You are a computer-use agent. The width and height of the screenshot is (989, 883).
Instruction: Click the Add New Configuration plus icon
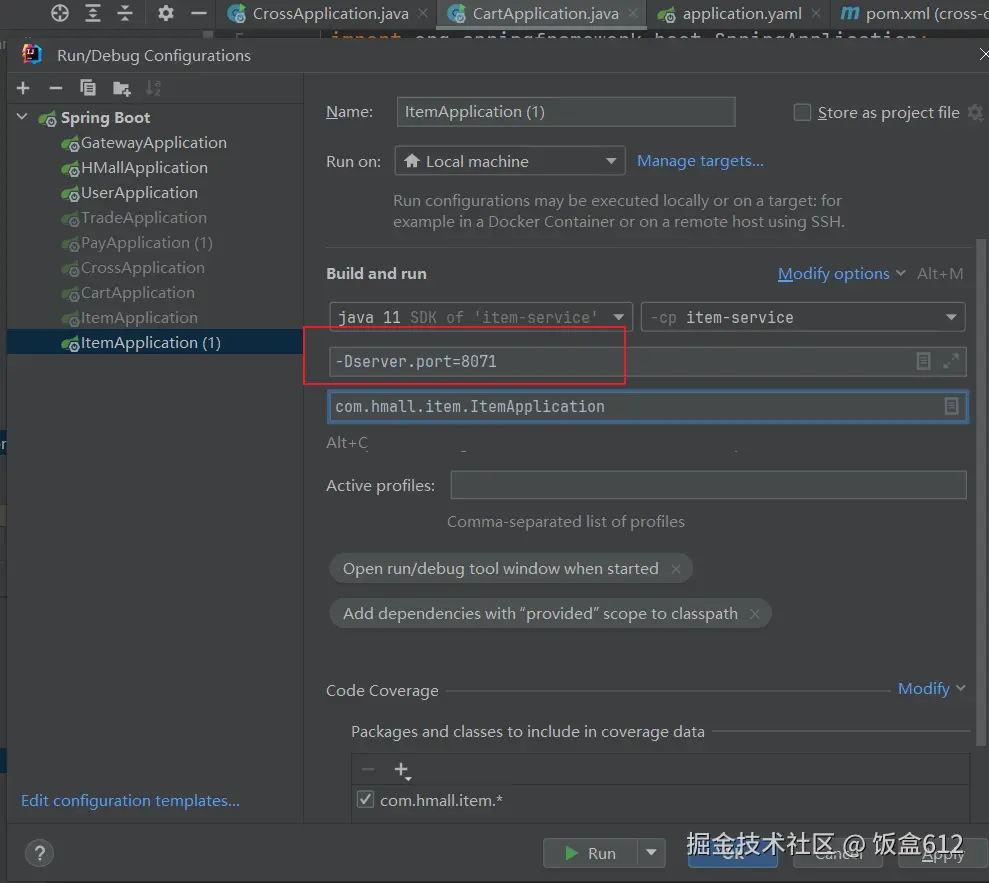(x=23, y=88)
